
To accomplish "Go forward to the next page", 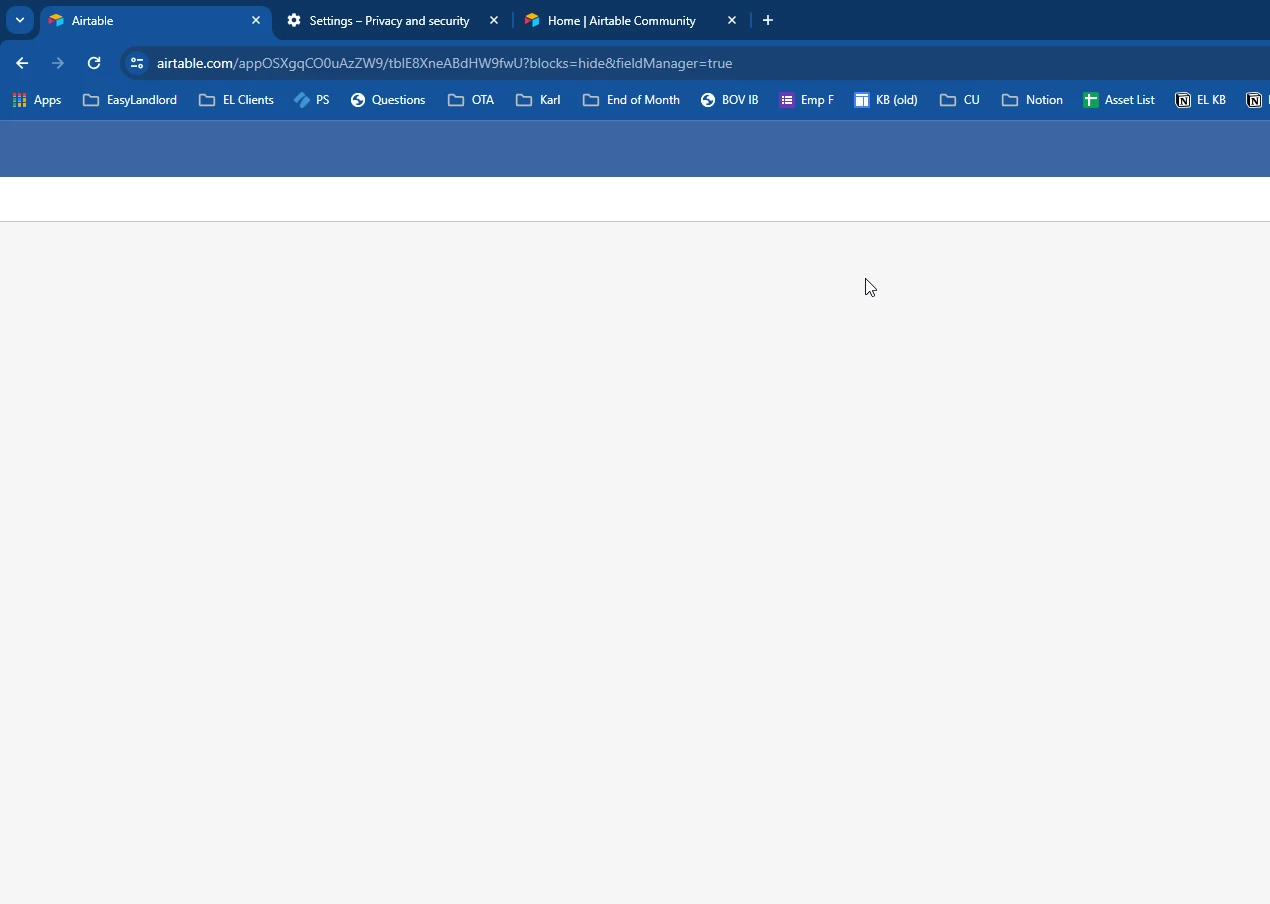I will [58, 63].
